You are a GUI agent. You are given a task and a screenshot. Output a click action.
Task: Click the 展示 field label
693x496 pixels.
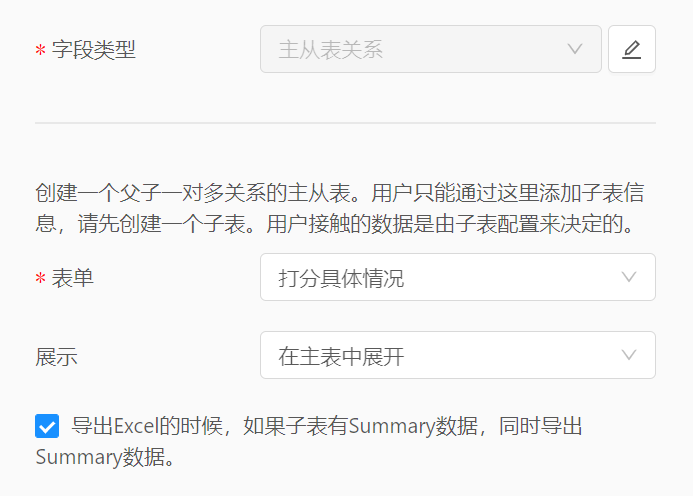click(56, 357)
